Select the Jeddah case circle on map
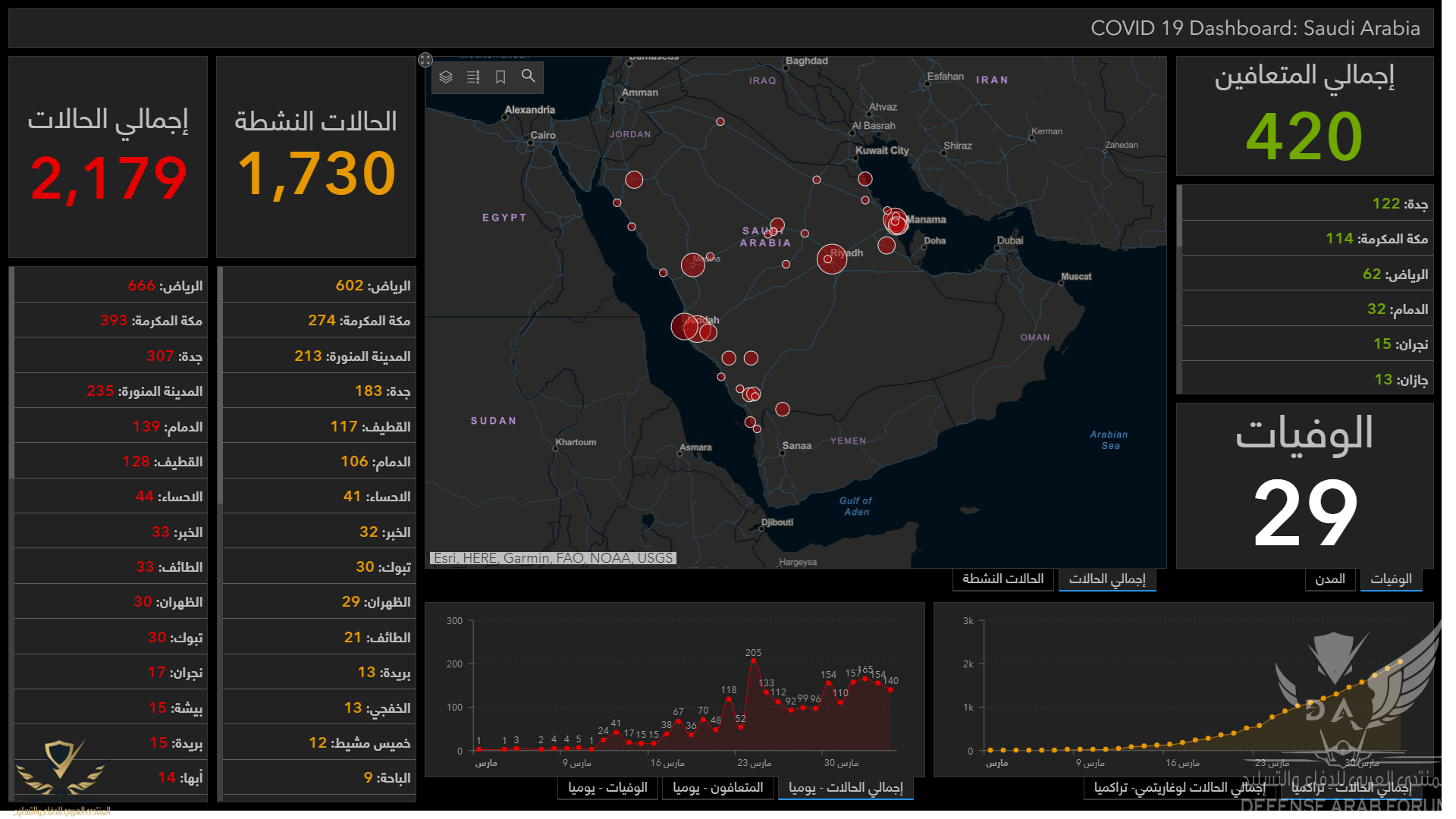Screen dimensions: 1456x819 tap(685, 327)
